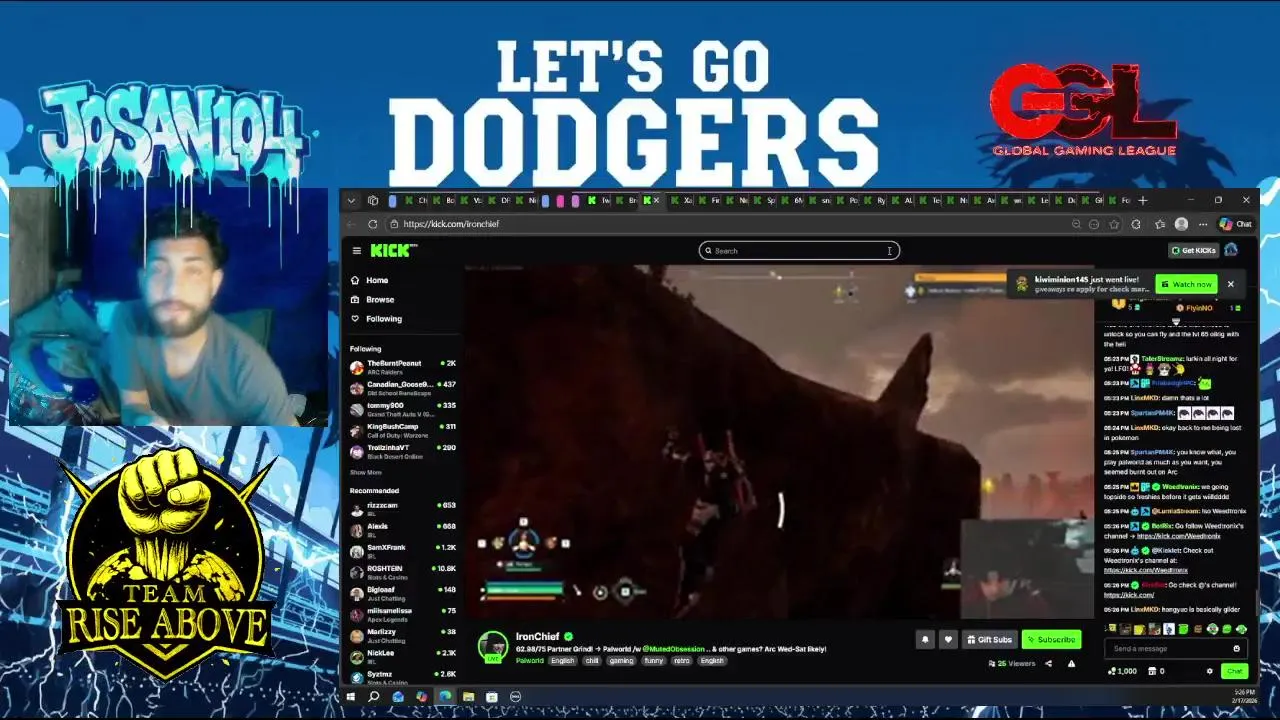This screenshot has height=720, width=1280.
Task: Select the funny stream tag
Action: [x=654, y=661]
